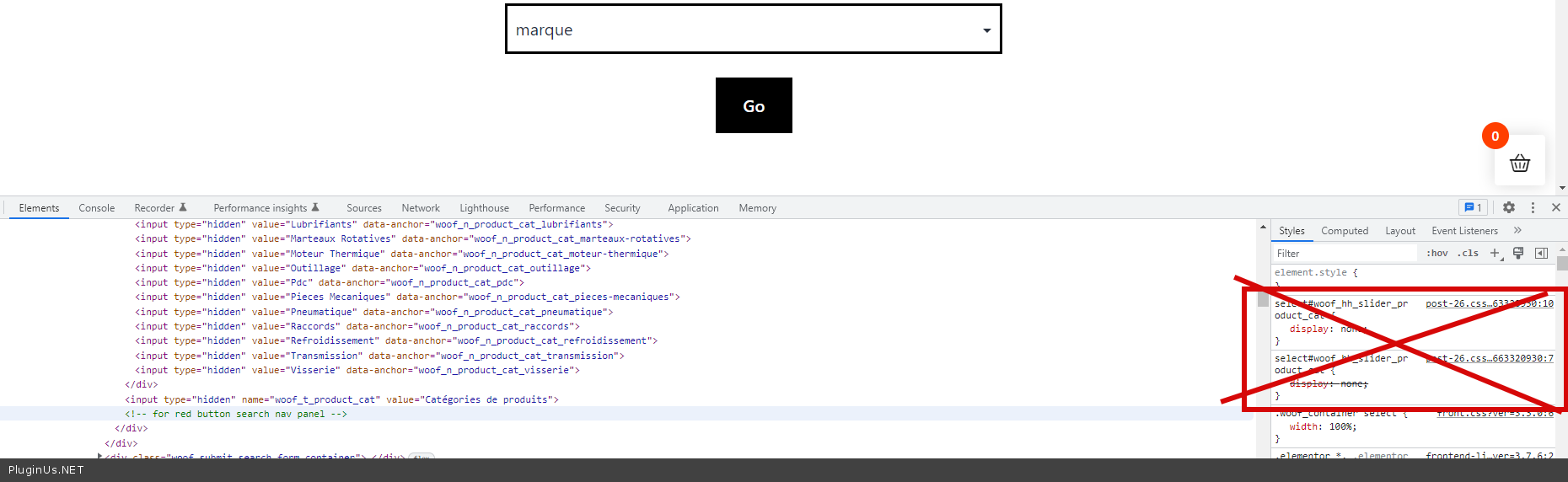
Task: Switch to the Console tab
Action: pyautogui.click(x=96, y=208)
